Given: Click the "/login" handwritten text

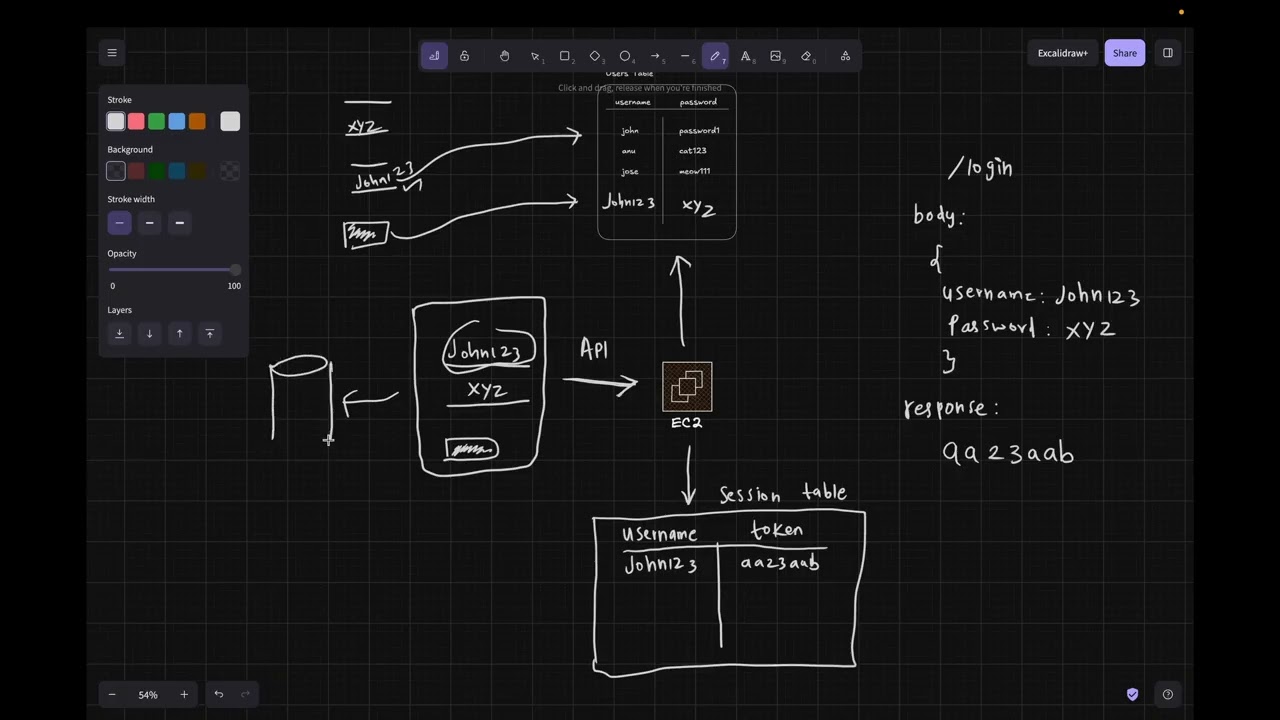Looking at the screenshot, I should click(981, 167).
